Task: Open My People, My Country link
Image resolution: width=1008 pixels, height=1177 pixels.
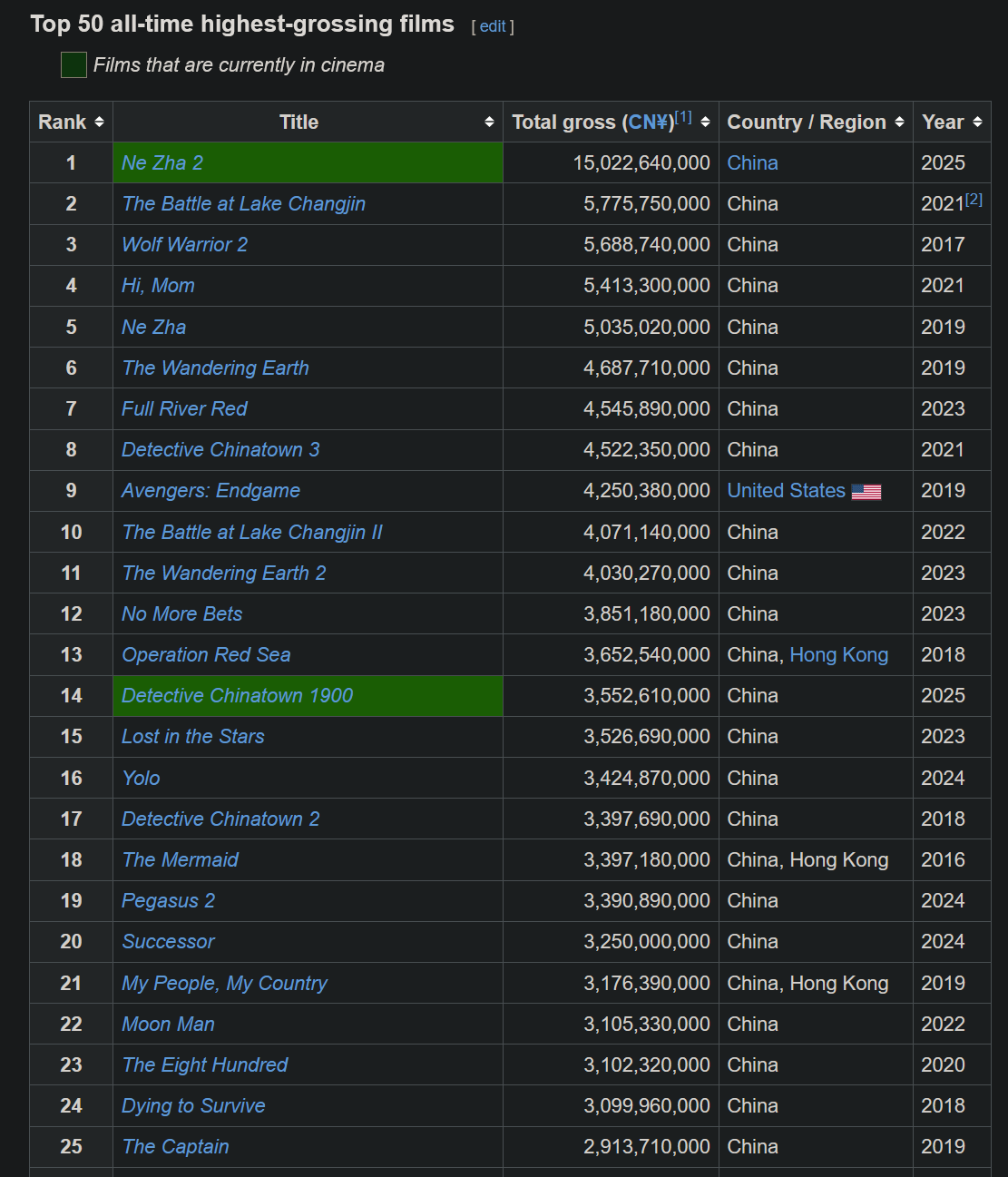Action: (x=224, y=984)
